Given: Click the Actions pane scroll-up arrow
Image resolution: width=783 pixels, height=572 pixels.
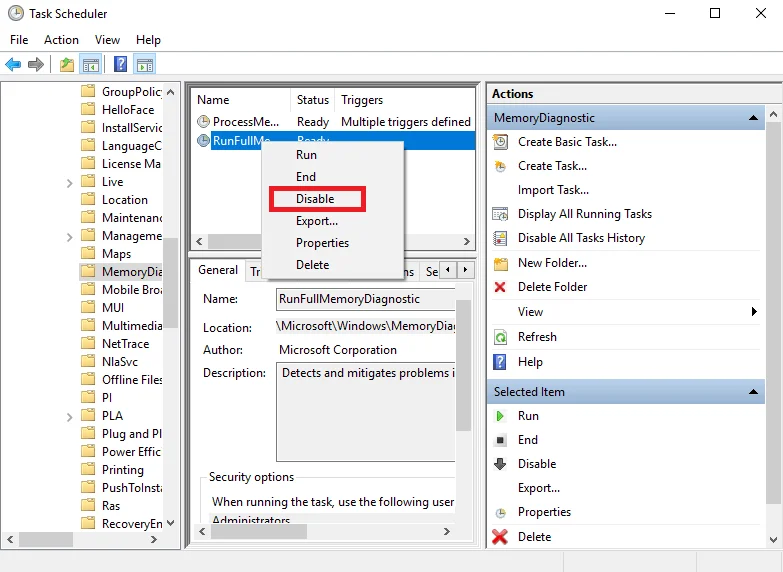Looking at the screenshot, I should (x=774, y=115).
